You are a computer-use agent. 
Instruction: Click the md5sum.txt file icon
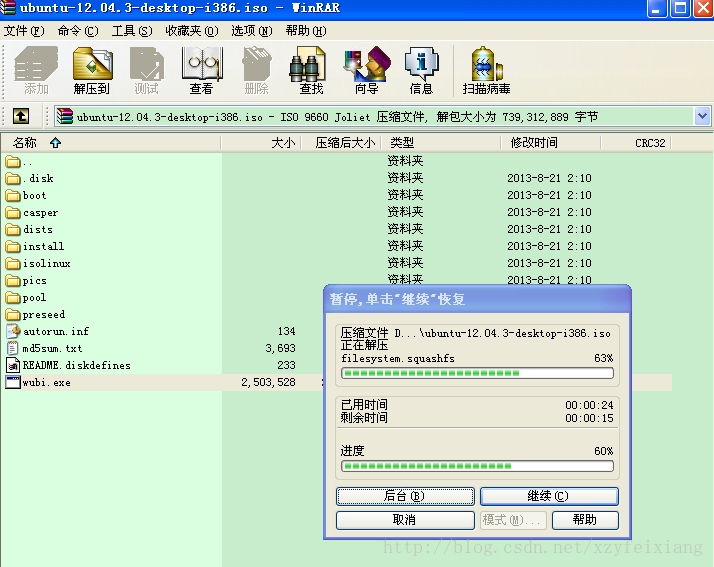tap(13, 348)
